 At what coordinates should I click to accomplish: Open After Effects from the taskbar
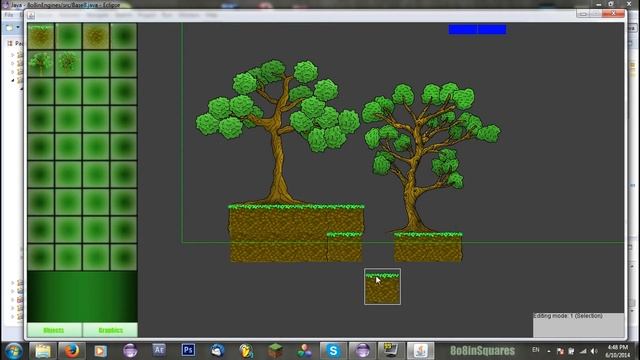(159, 350)
